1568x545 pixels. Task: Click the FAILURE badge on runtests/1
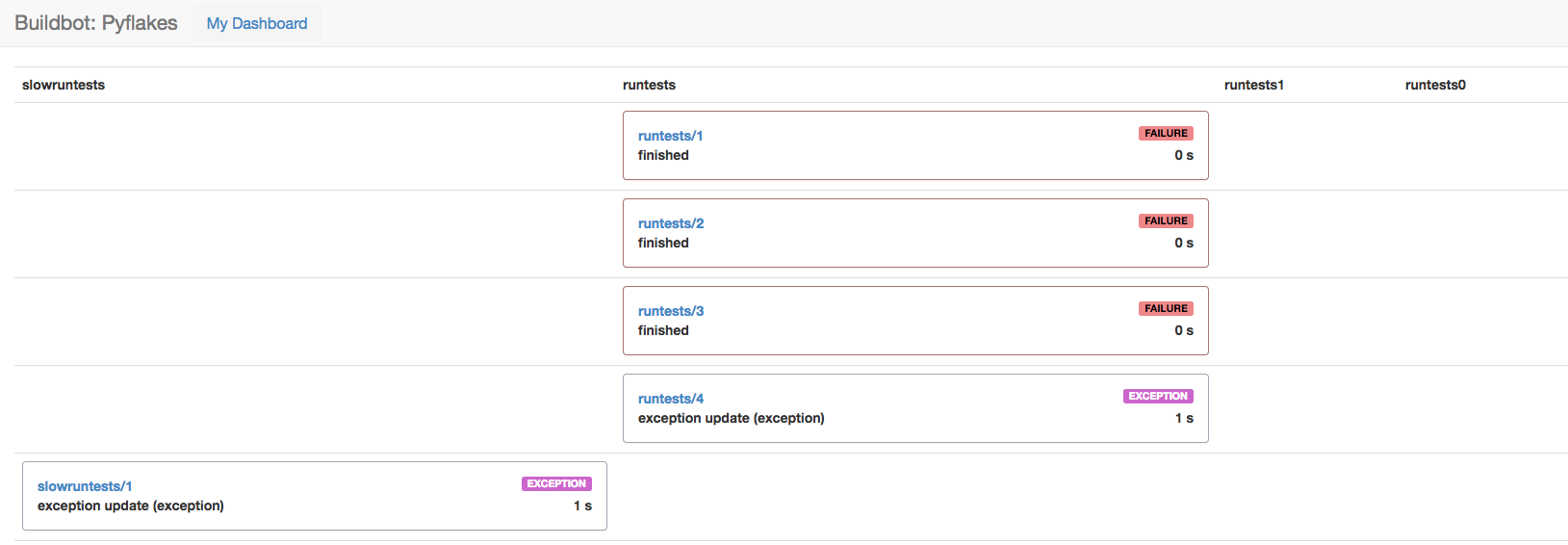point(1165,134)
